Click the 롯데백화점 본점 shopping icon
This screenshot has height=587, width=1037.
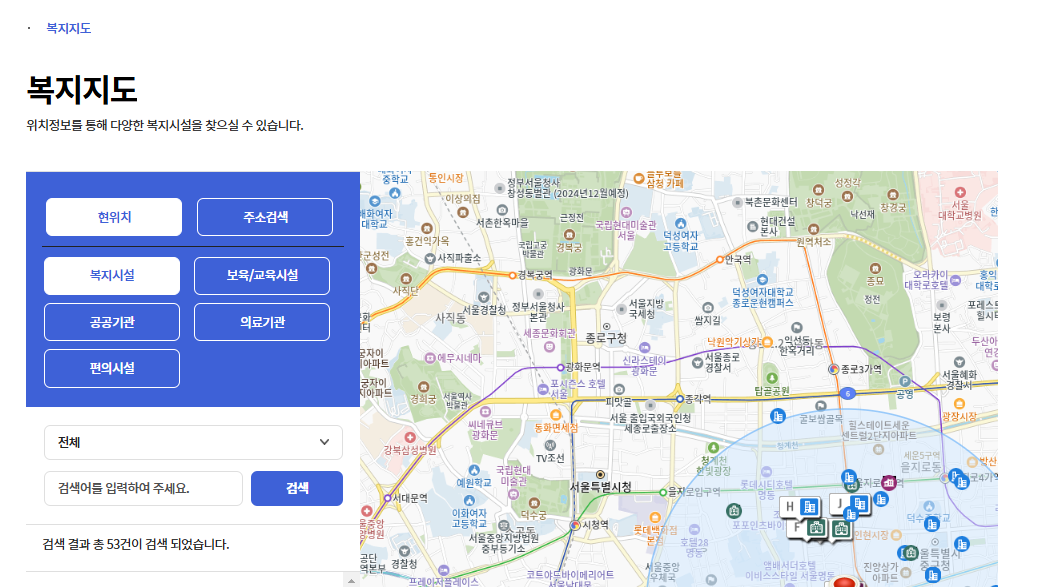(655, 518)
